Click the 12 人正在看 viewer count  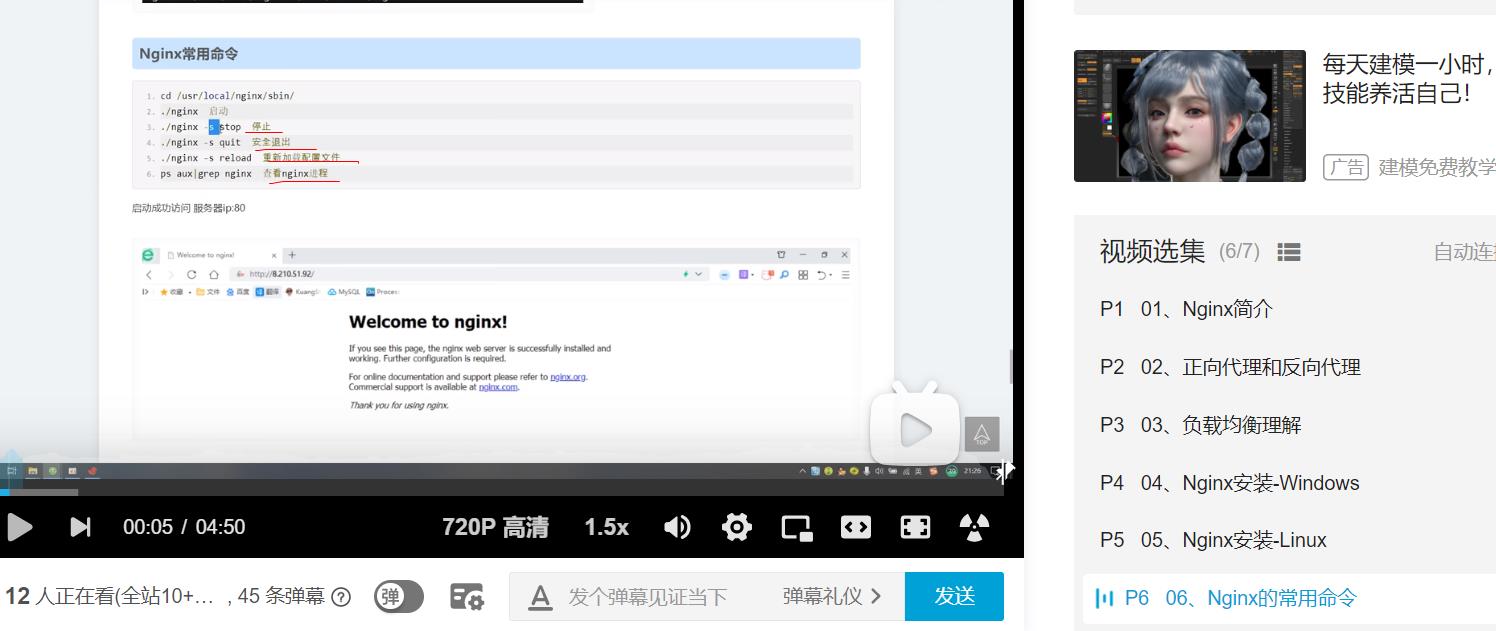(x=110, y=597)
